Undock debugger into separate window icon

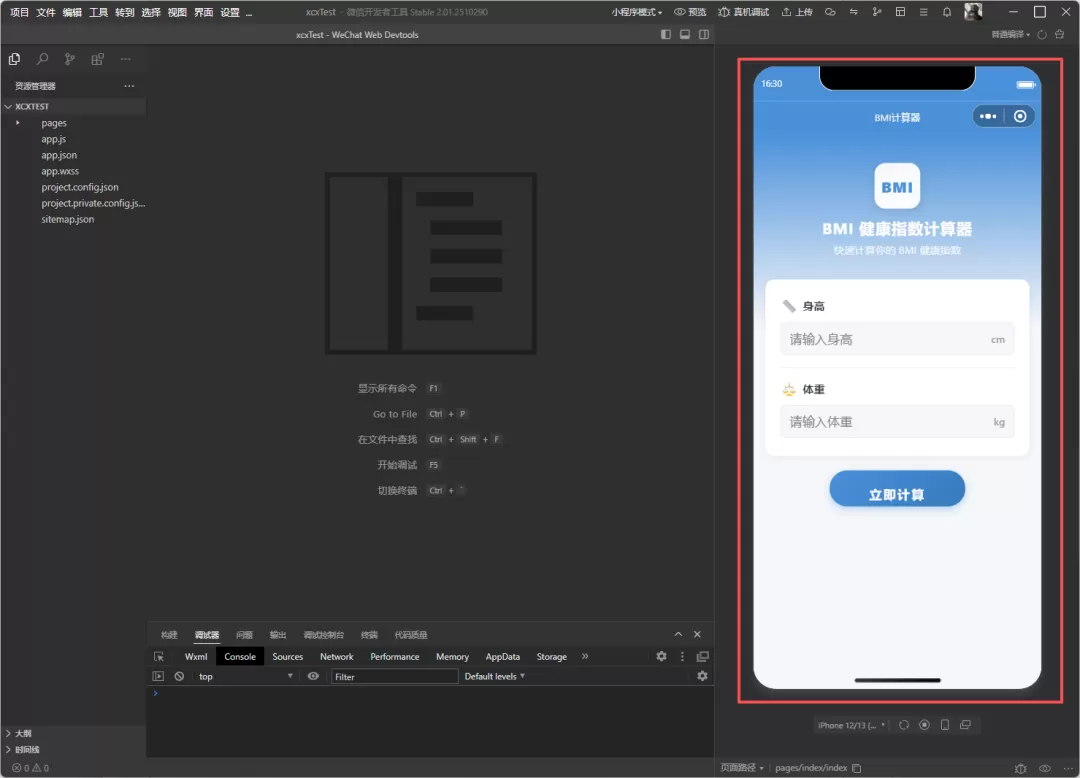(x=703, y=657)
